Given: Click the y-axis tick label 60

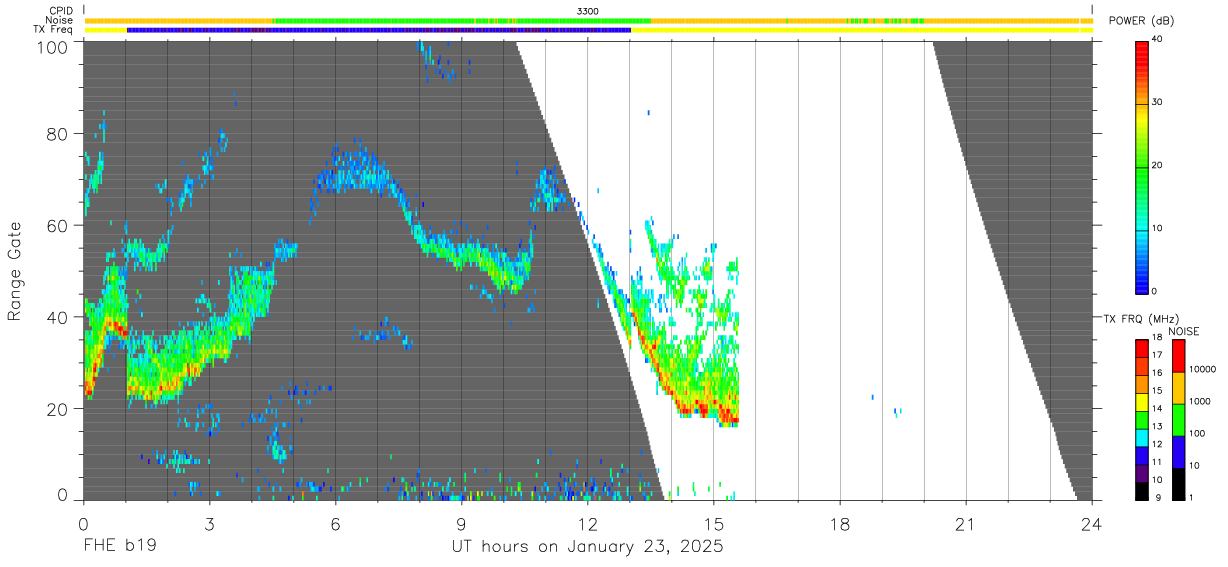Looking at the screenshot, I should click(59, 225).
